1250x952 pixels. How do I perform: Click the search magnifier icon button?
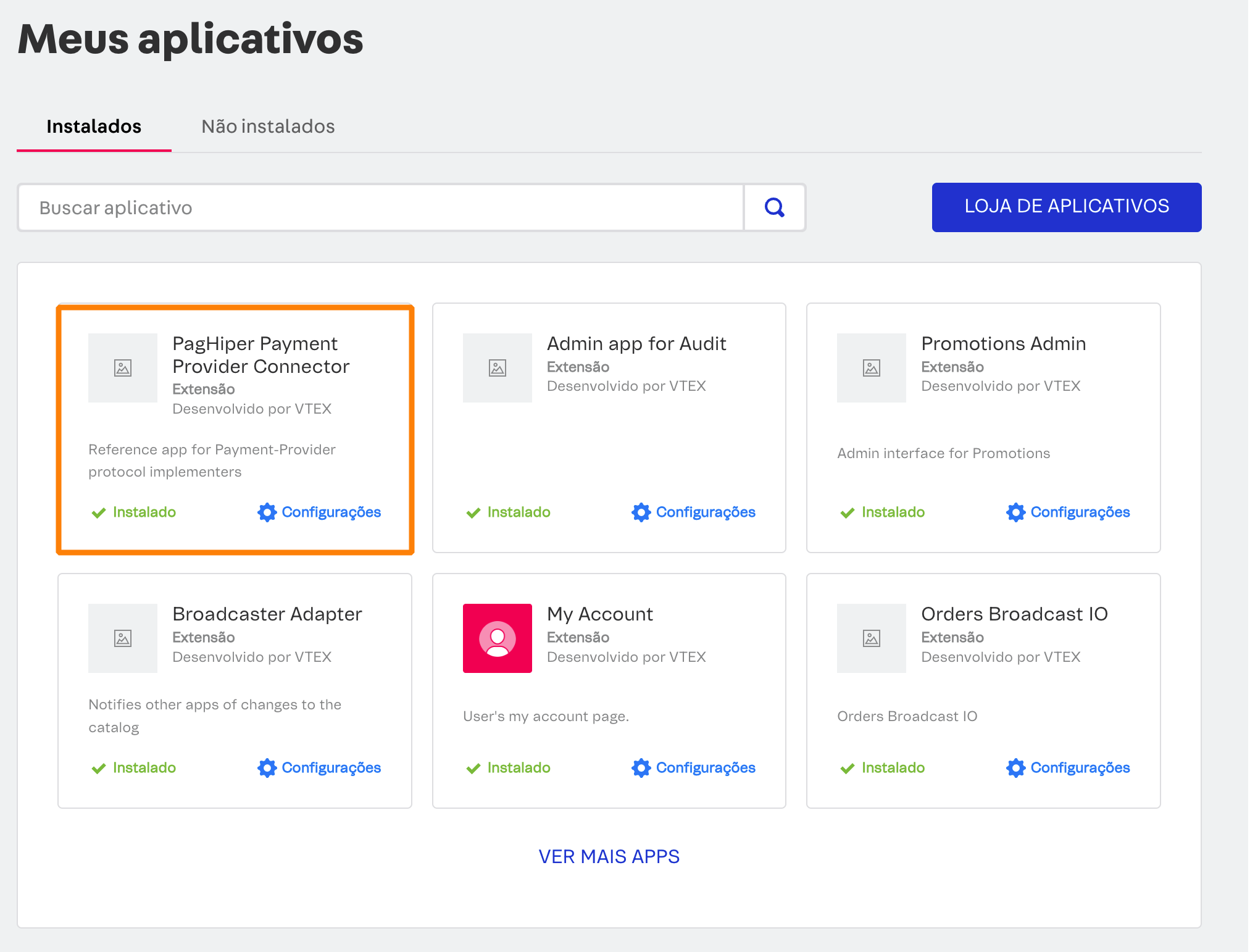point(775,207)
